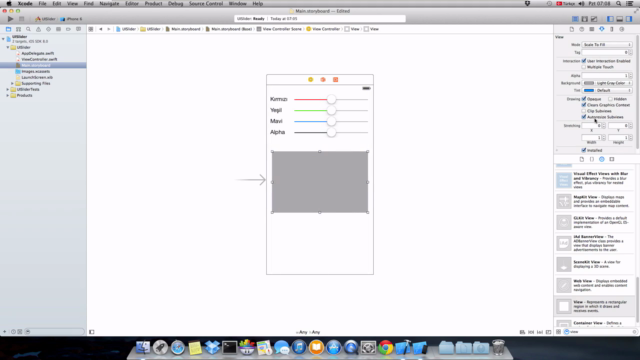This screenshot has height=360, width=640.
Task: Toggle the Installed checkbox
Action: click(584, 150)
